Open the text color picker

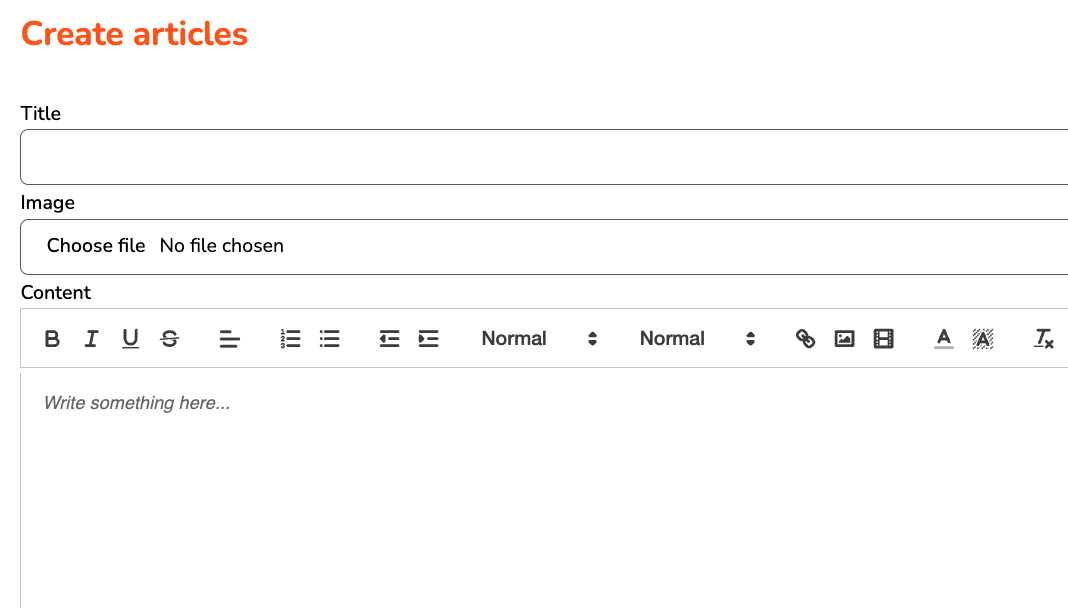click(x=943, y=338)
